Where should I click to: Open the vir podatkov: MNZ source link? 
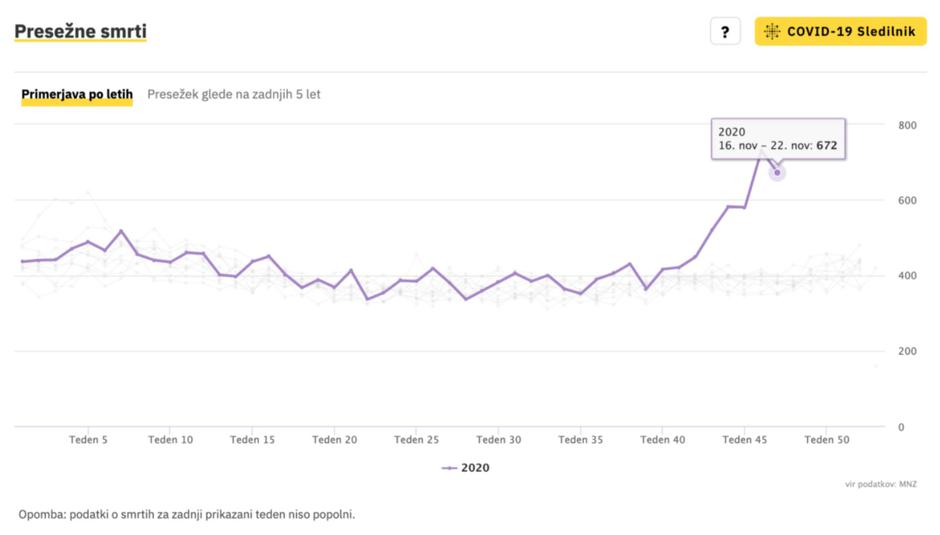878,485
